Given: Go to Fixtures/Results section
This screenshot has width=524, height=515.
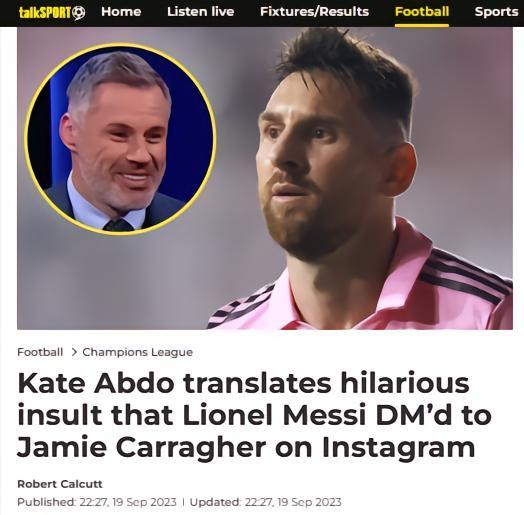Looking at the screenshot, I should 314,12.
